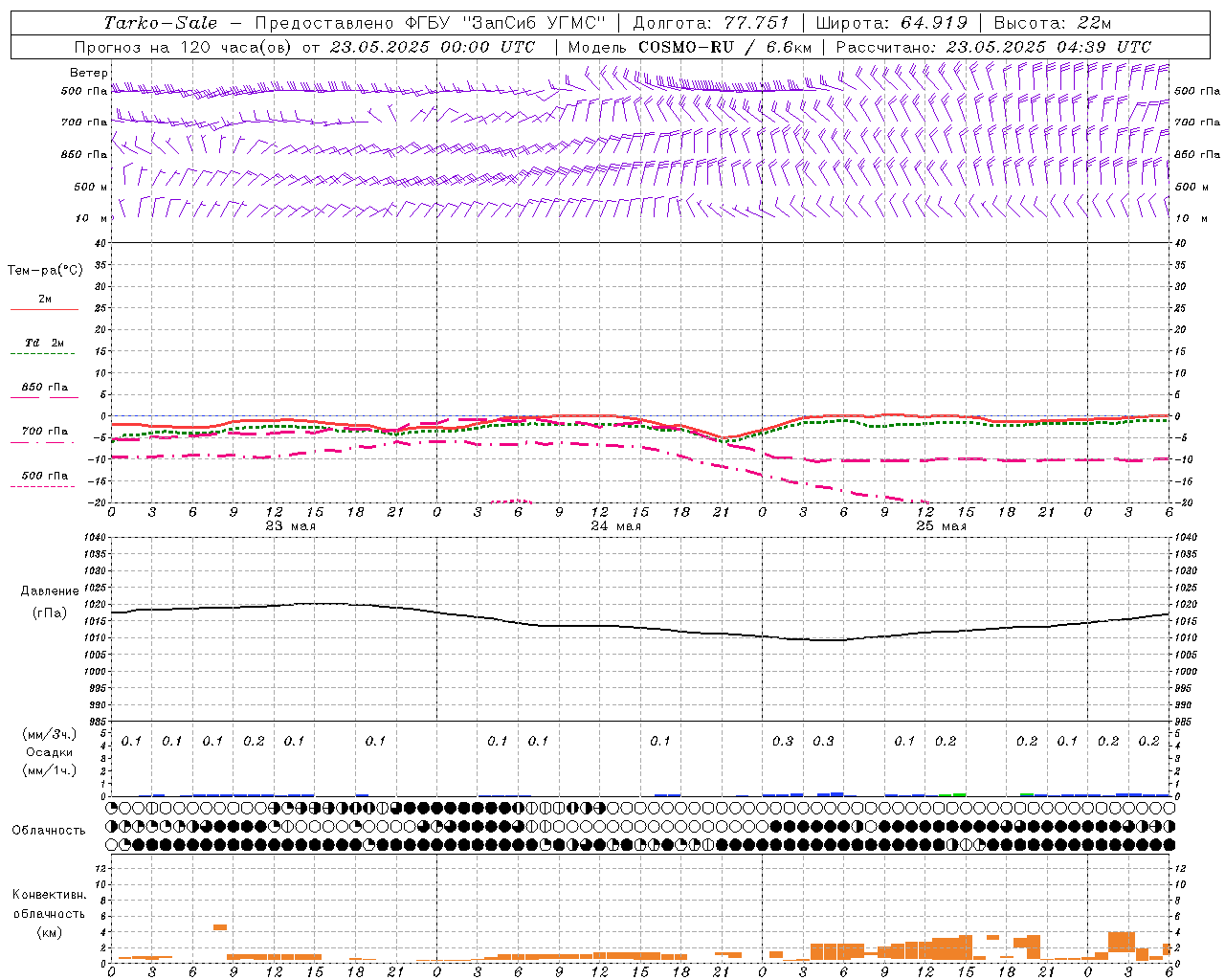Image resolution: width=1225 pixels, height=980 pixels.
Task: Select the "(км)" convective height unit label
Action: click(49, 932)
